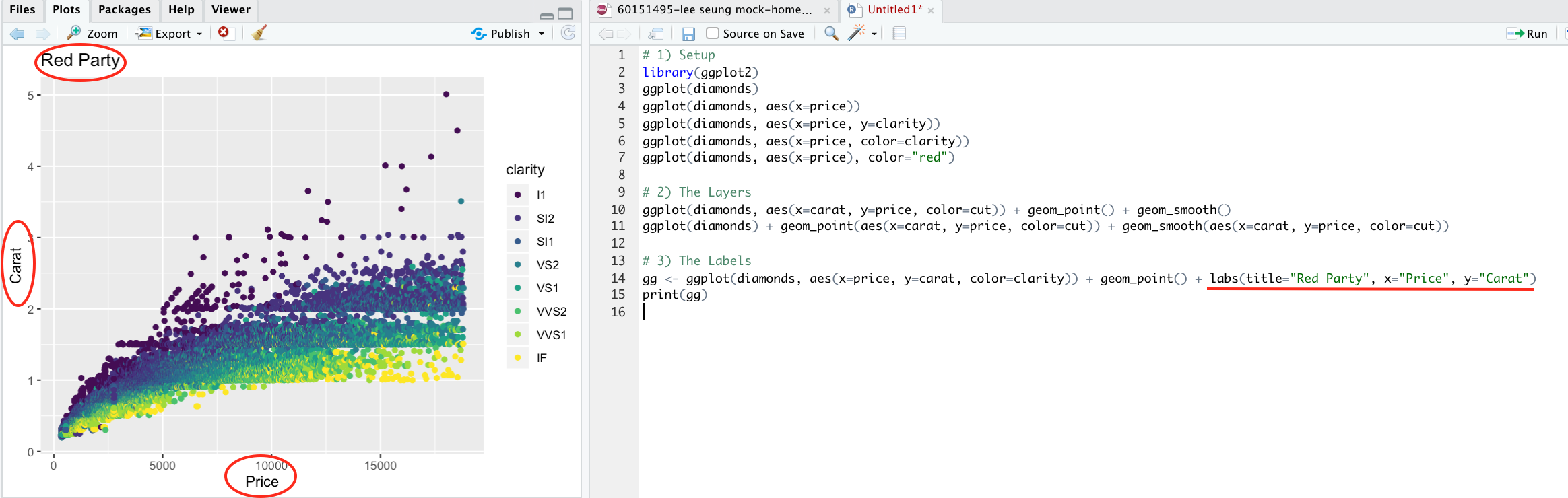Expand the code tools dropdown arrow

874,34
